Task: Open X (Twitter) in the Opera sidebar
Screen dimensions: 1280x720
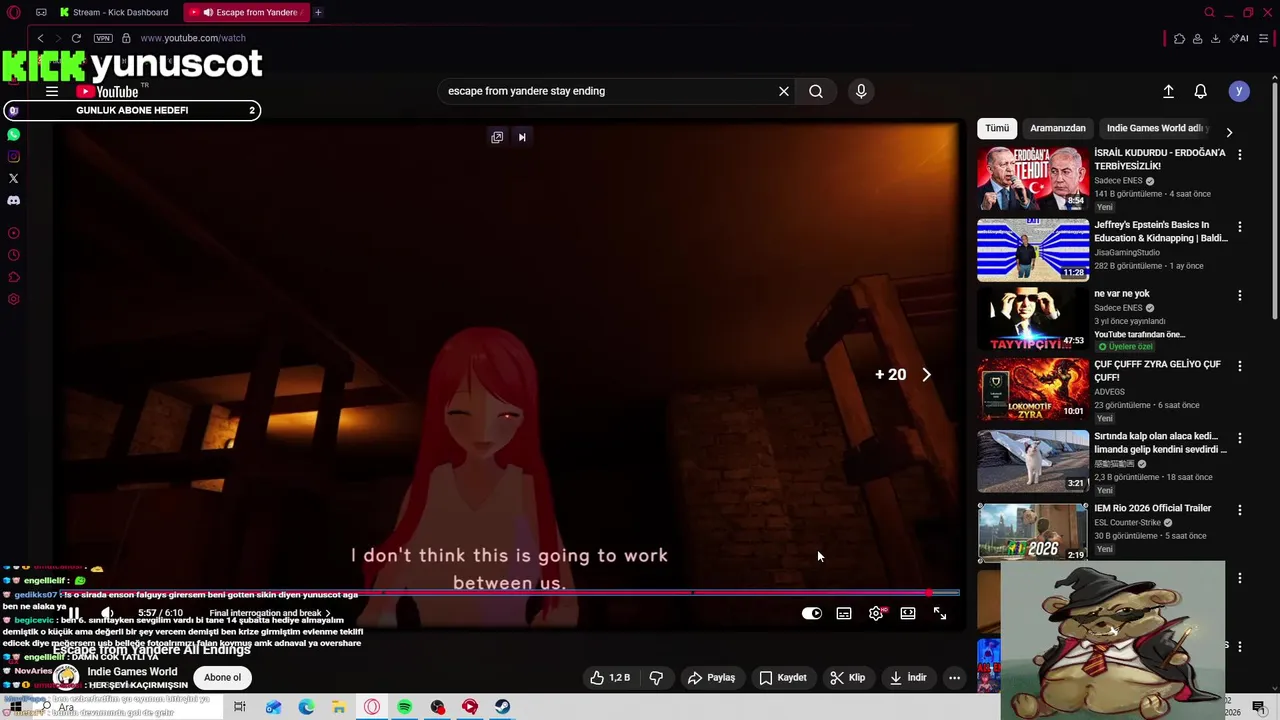Action: 13,178
